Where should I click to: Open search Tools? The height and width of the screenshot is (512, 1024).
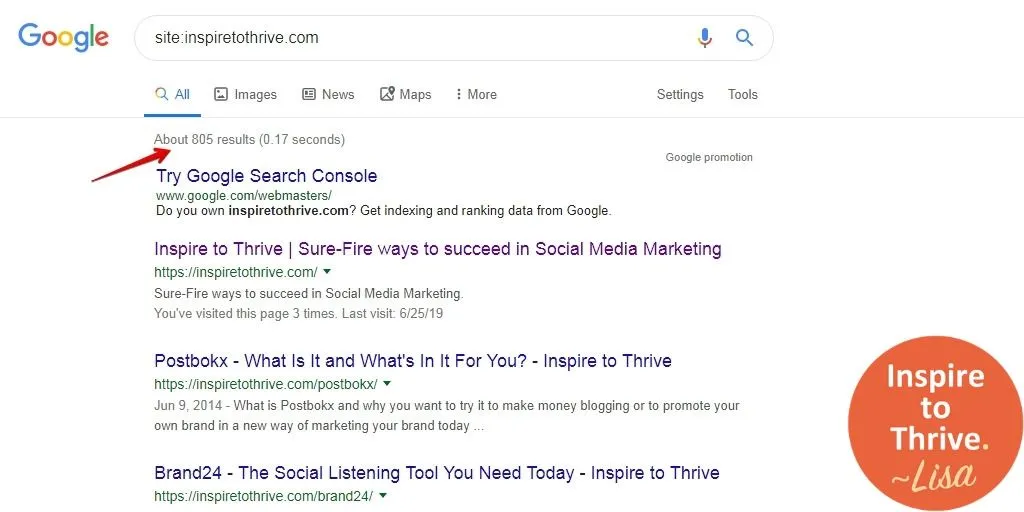743,95
